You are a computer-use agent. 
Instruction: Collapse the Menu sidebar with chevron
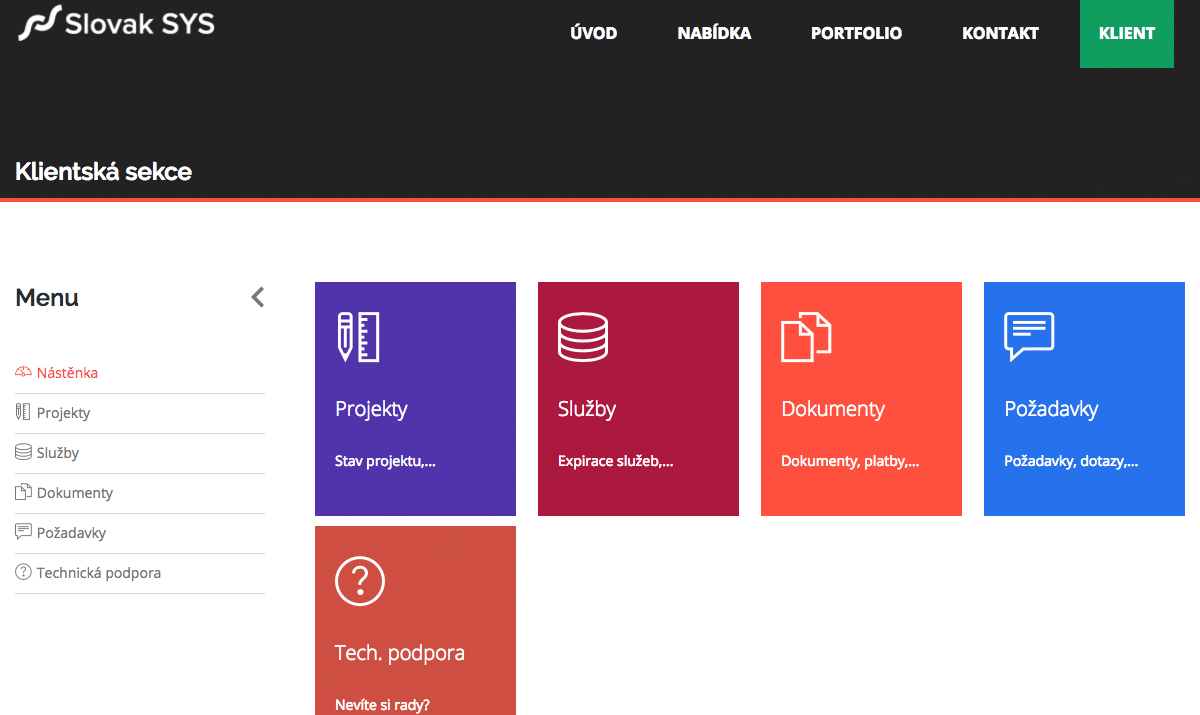tap(257, 297)
